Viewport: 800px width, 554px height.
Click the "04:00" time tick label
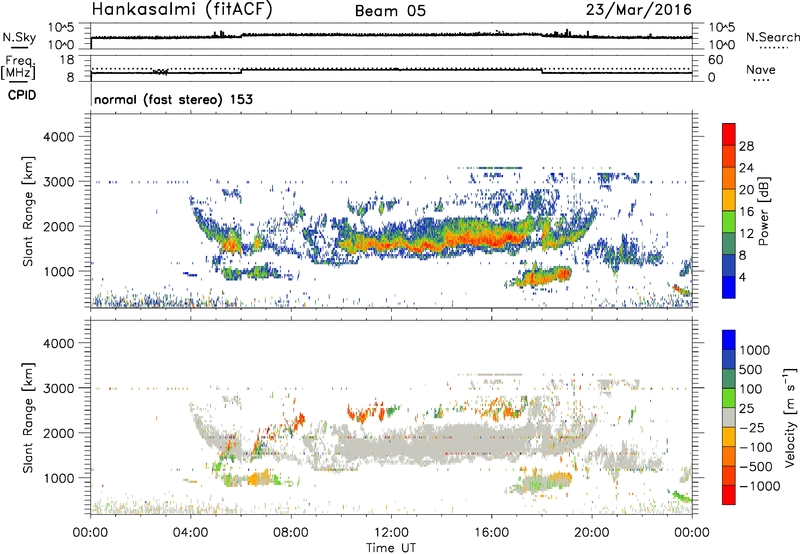(x=190, y=533)
